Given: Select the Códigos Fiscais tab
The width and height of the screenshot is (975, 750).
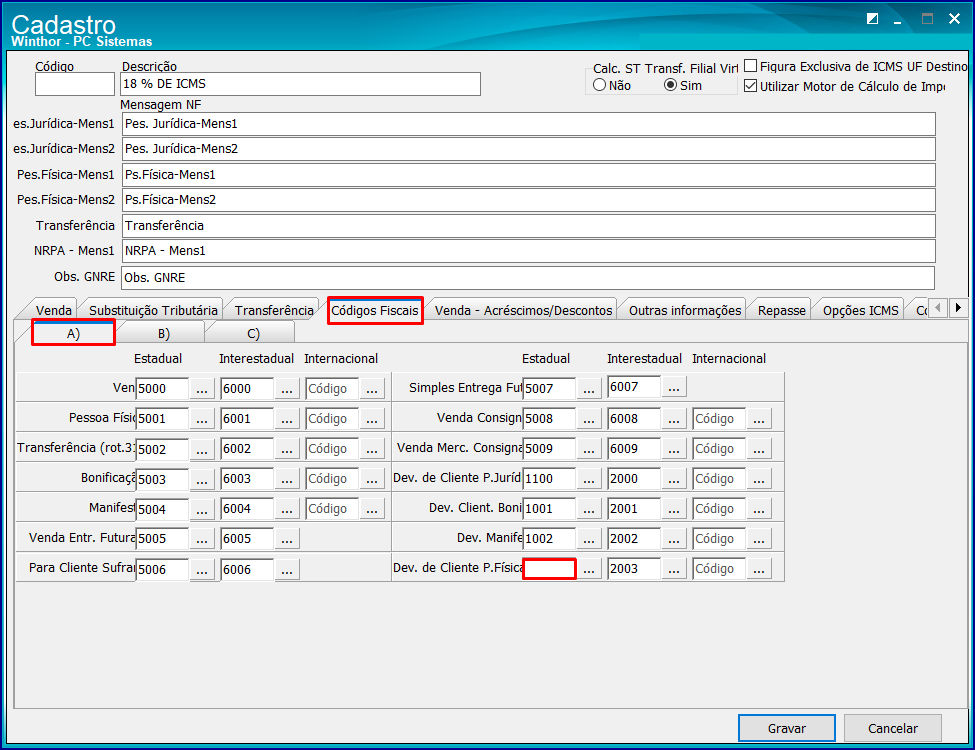Looking at the screenshot, I should pyautogui.click(x=375, y=310).
